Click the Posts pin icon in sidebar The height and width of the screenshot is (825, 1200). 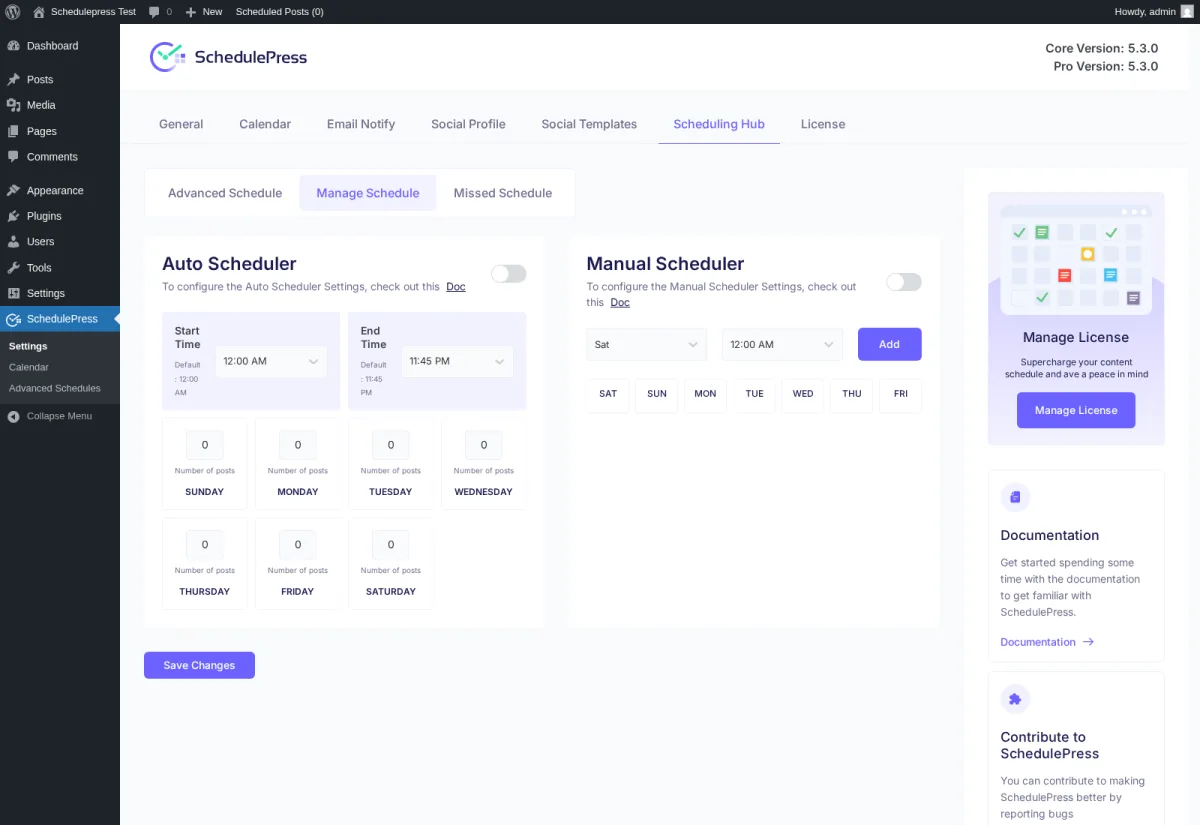coord(13,80)
